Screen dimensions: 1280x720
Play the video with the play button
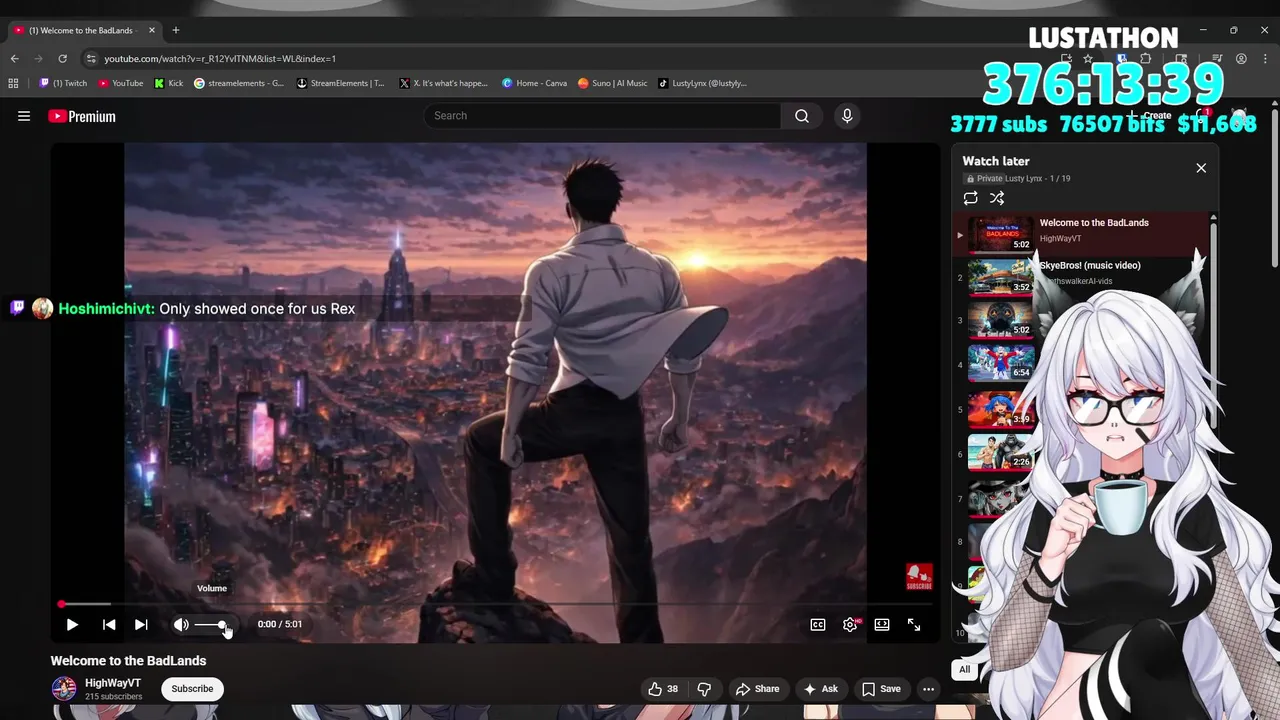click(x=72, y=624)
